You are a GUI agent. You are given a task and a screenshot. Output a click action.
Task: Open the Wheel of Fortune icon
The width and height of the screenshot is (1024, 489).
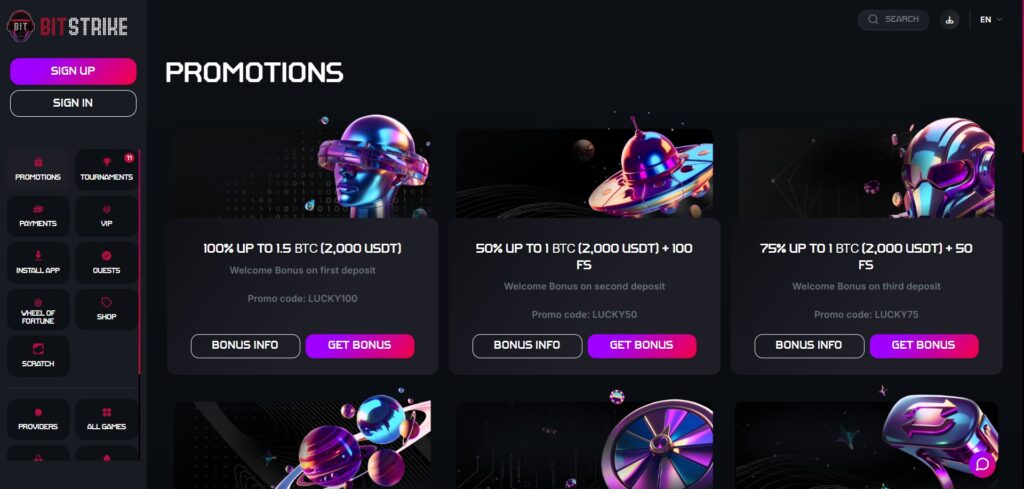[38, 308]
